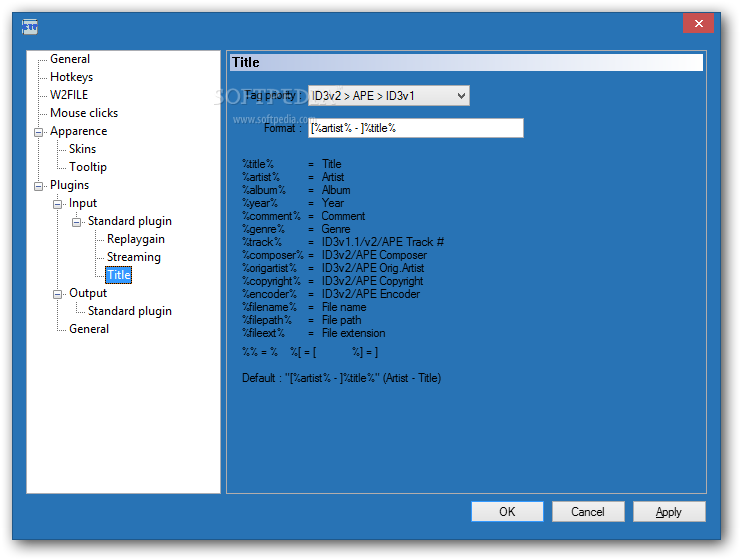Click the %artist% placeholder text
Image resolution: width=741 pixels, height=560 pixels.
pyautogui.click(x=261, y=177)
